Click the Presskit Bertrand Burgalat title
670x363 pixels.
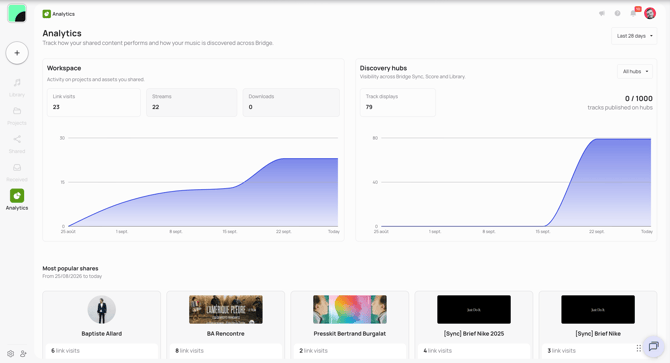(350, 334)
